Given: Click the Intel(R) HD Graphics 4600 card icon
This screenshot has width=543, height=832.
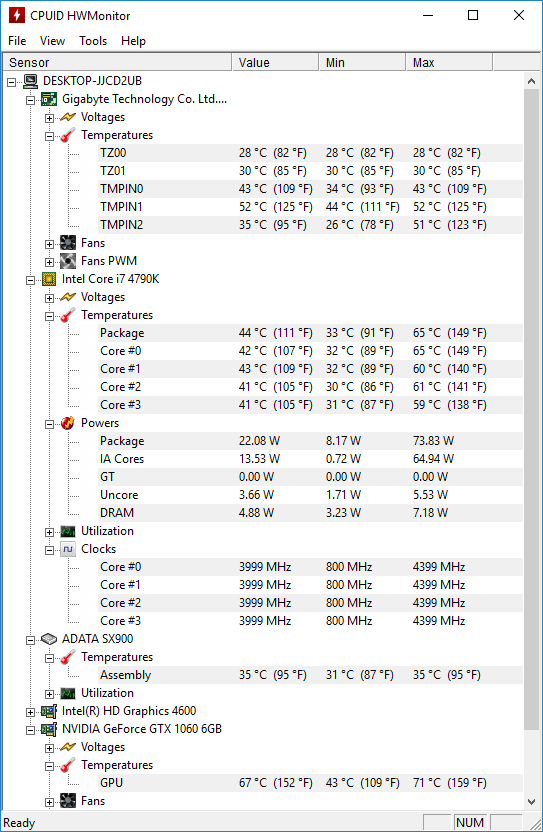Looking at the screenshot, I should point(49,711).
